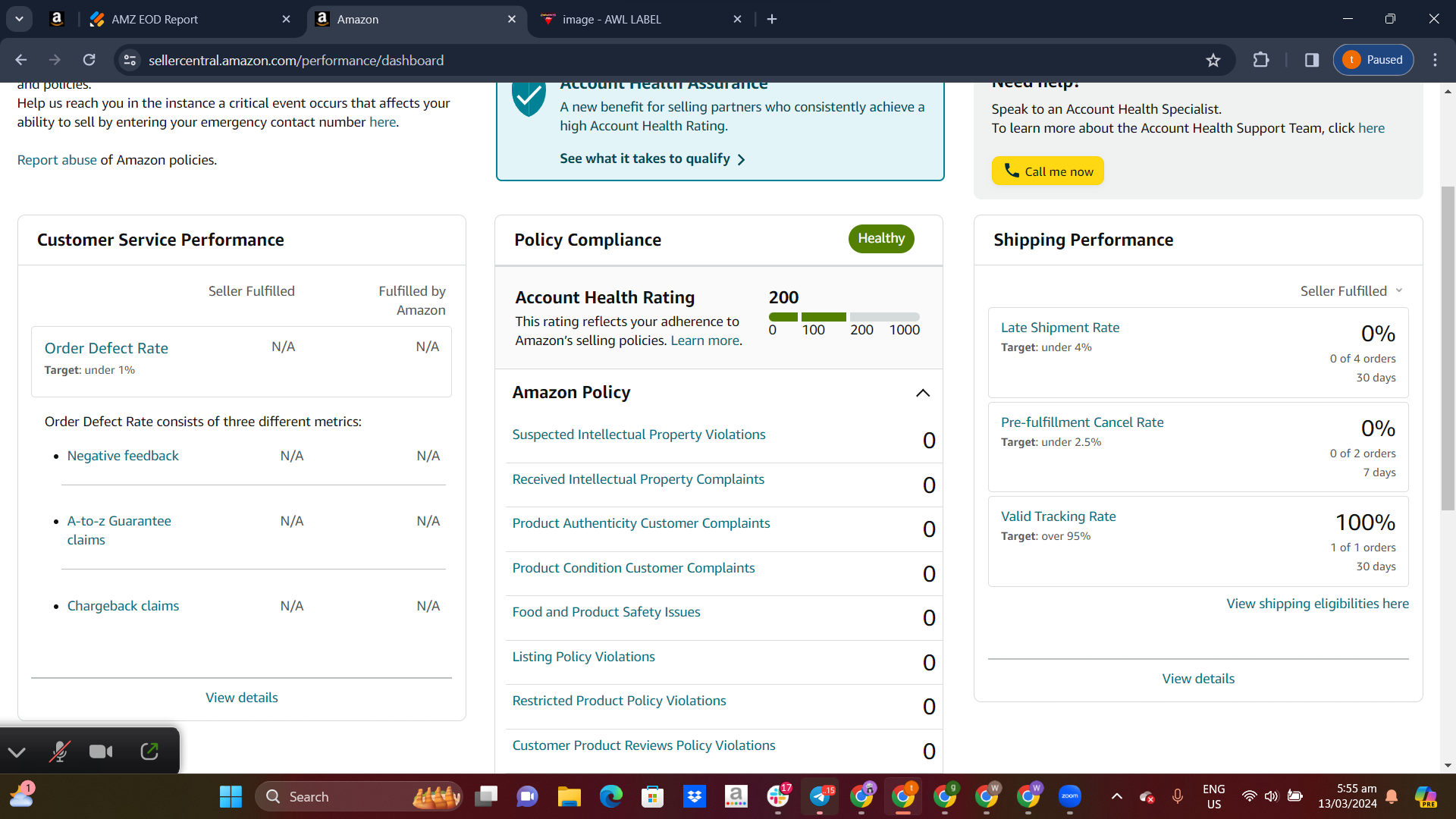1456x819 pixels.
Task: Open the Chrome tab search dropdown
Action: point(19,19)
